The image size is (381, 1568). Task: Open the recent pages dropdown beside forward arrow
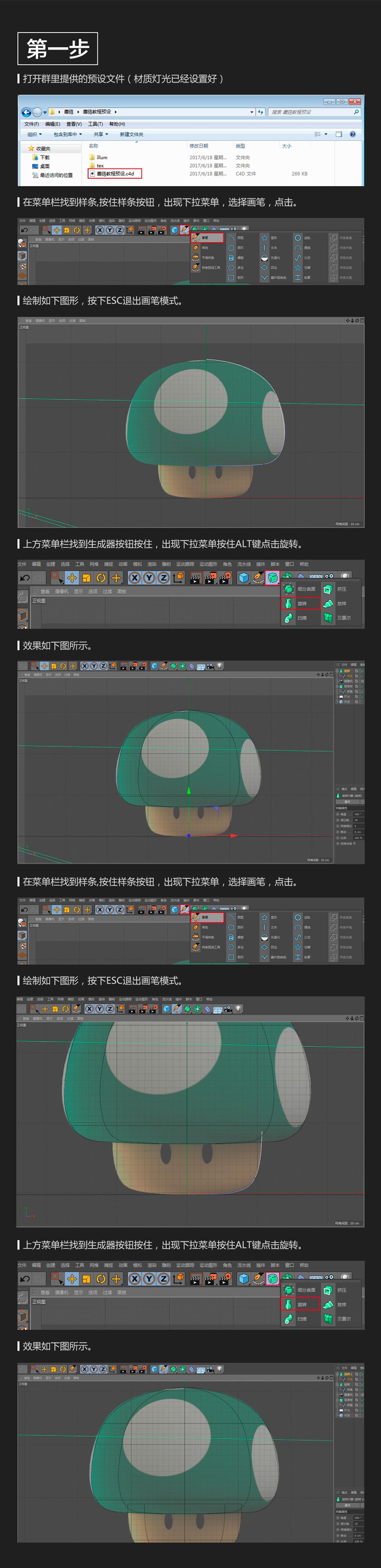pyautogui.click(x=45, y=112)
